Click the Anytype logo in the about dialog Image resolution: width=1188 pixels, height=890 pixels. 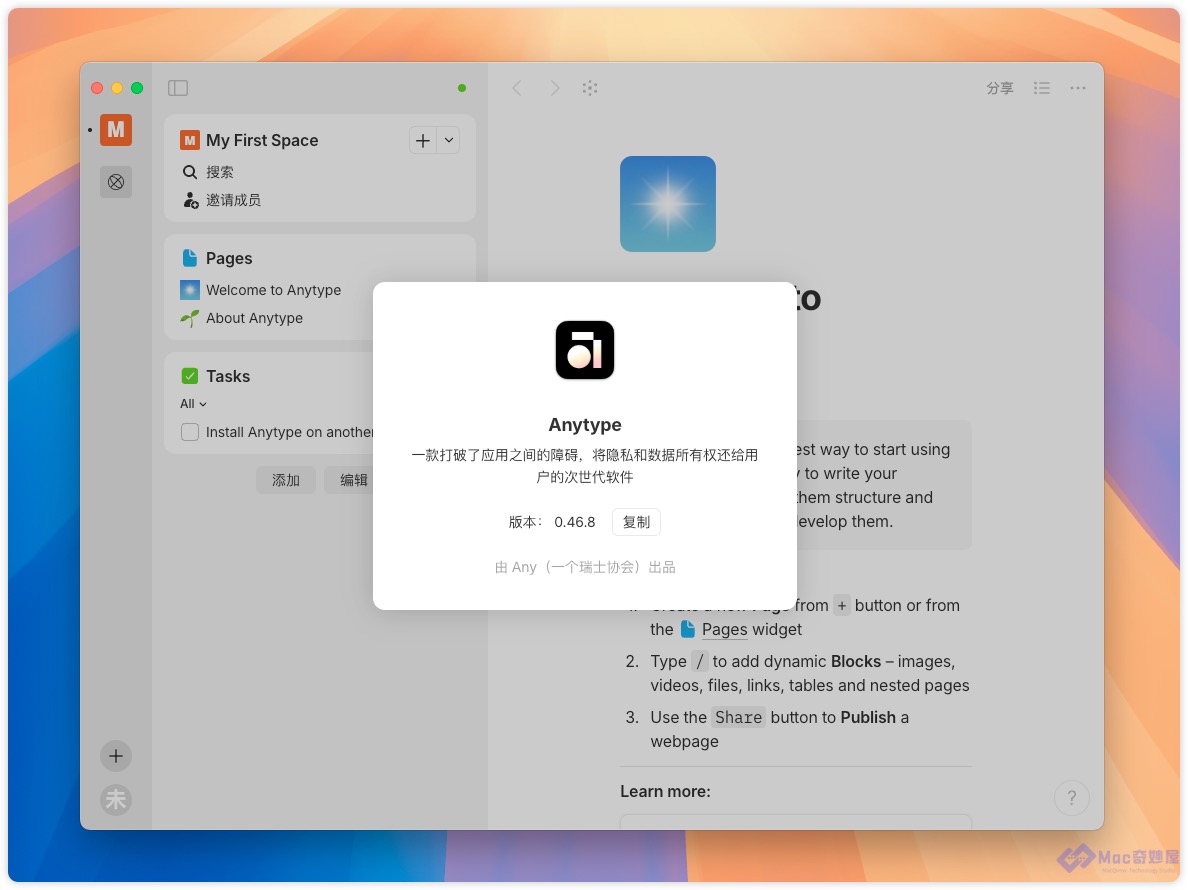pos(585,350)
